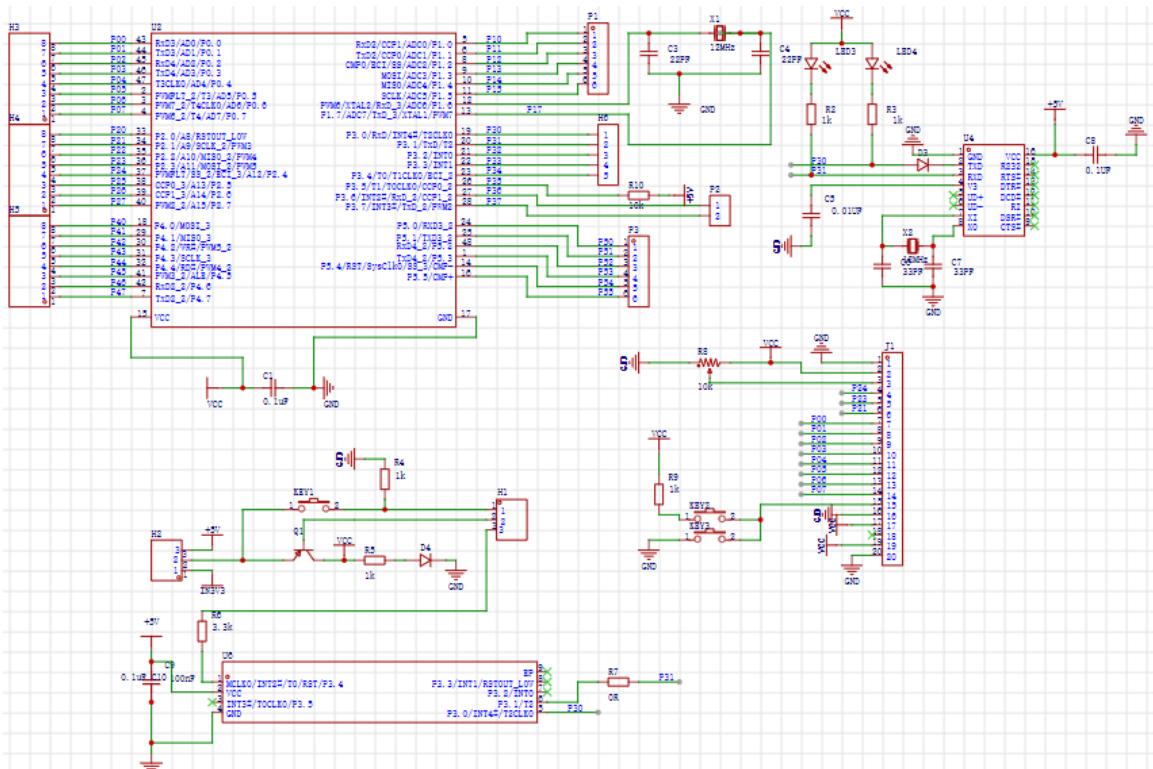Select the X2 crystal near U4

pyautogui.click(x=911, y=246)
